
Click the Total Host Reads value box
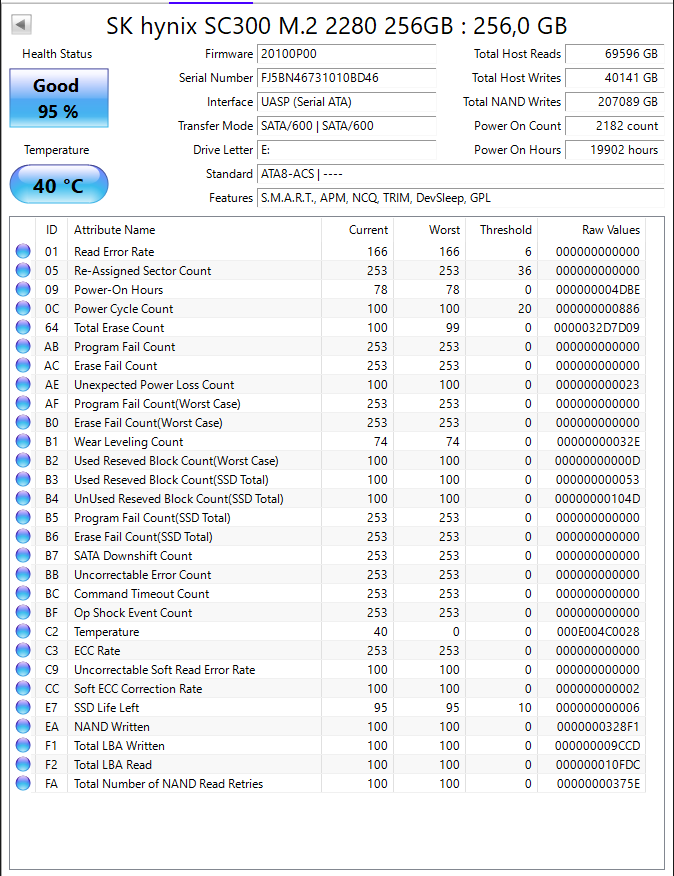pos(614,54)
